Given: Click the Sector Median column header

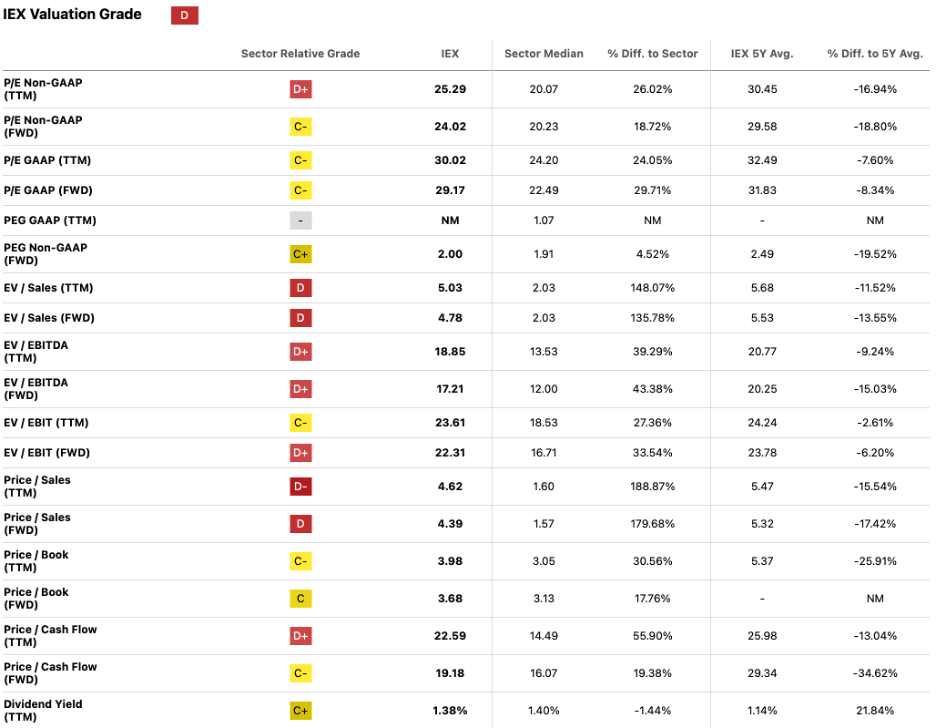Looking at the screenshot, I should (543, 53).
